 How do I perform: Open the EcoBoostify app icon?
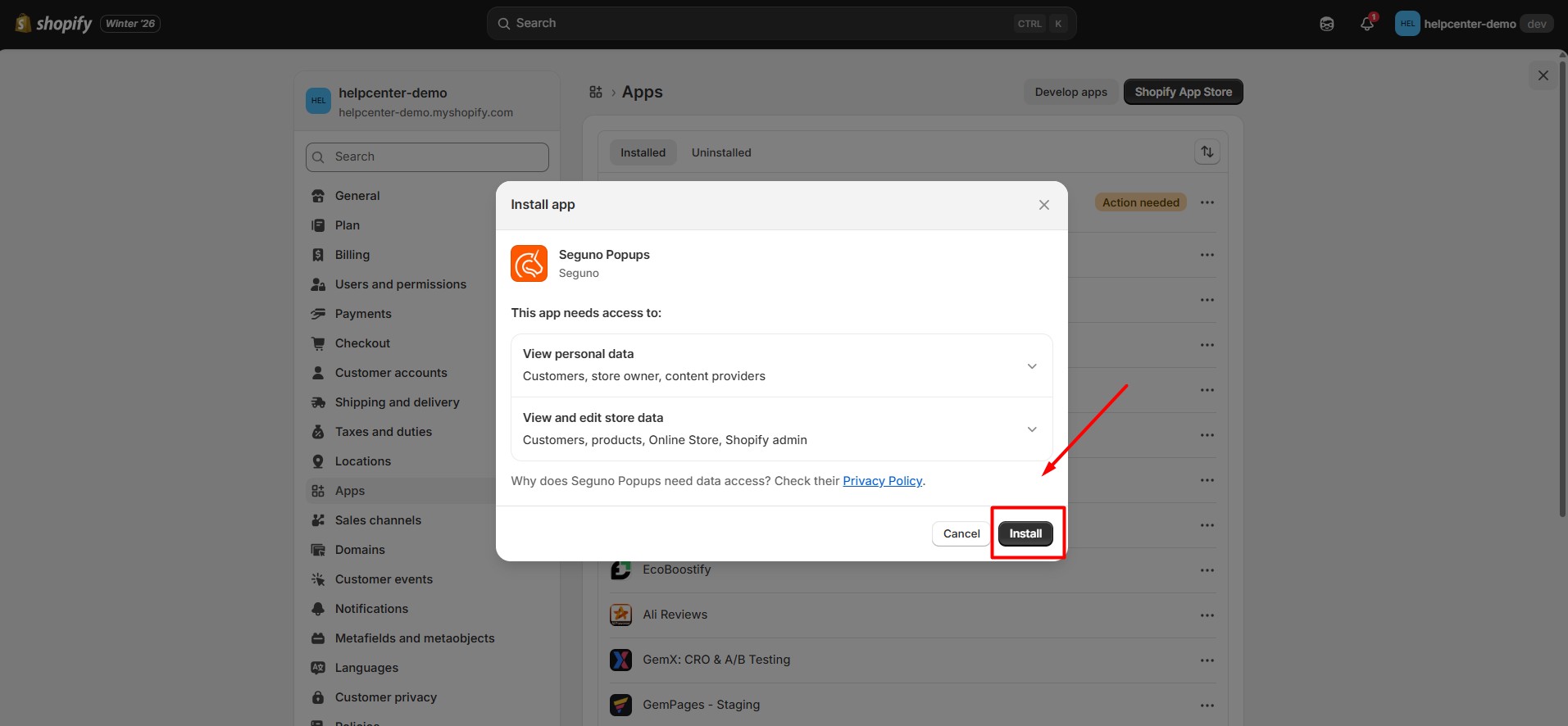(620, 569)
